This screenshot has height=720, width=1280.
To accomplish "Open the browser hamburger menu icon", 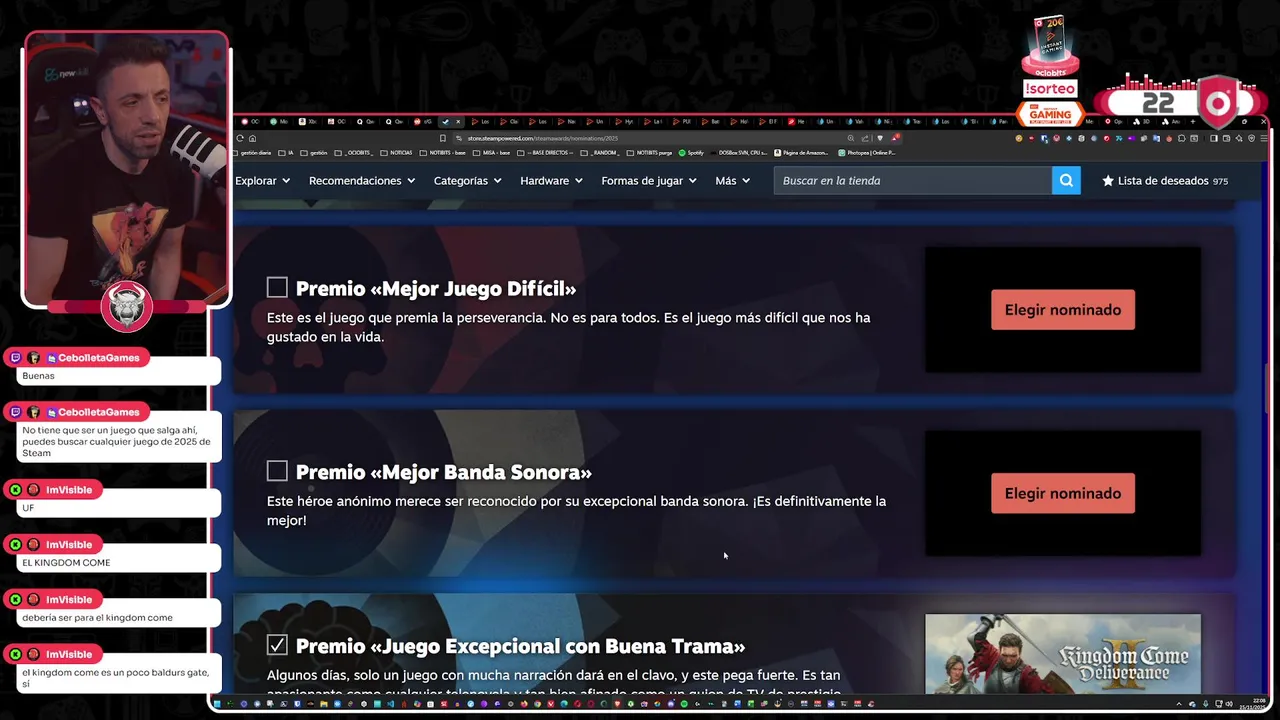I will 1264,138.
